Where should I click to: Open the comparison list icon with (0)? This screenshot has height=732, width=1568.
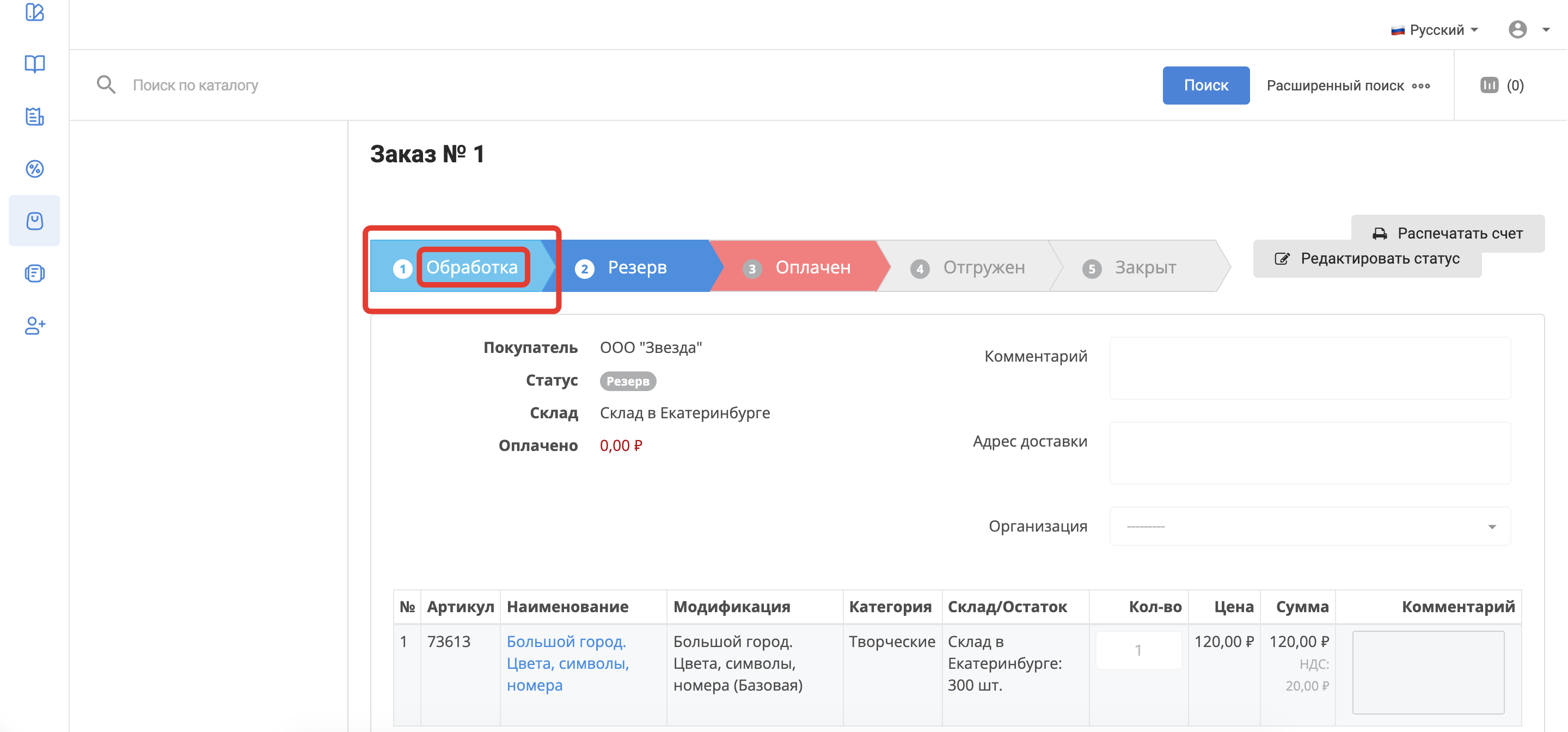(1500, 86)
